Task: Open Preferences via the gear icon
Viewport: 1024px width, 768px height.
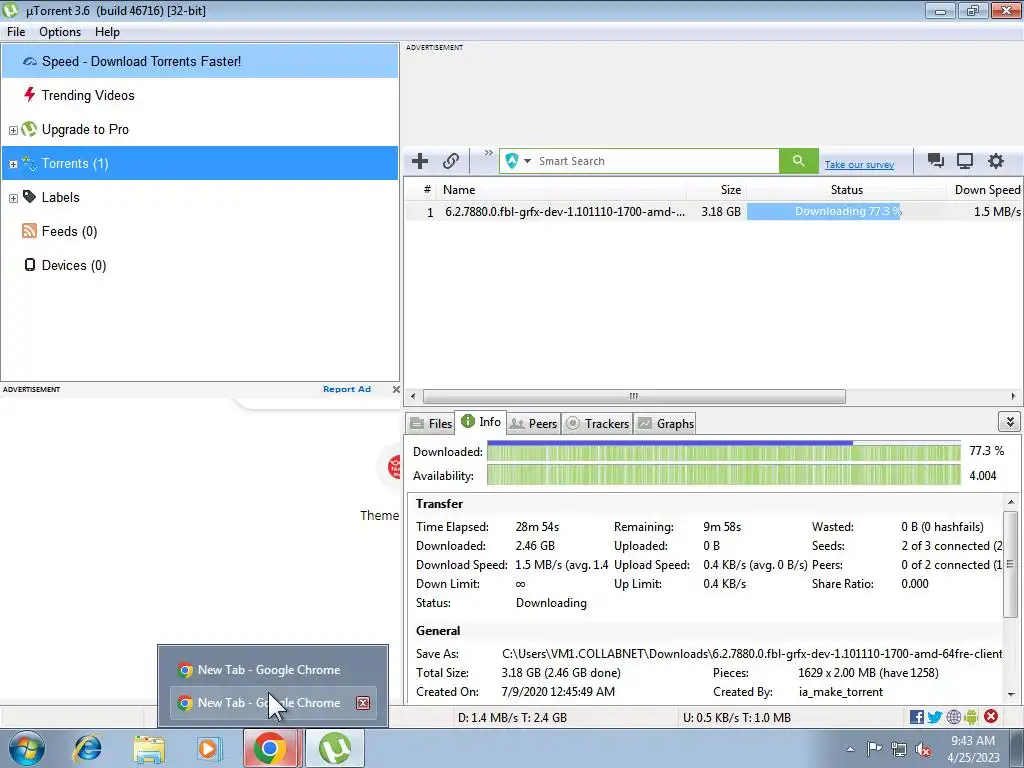Action: click(995, 161)
